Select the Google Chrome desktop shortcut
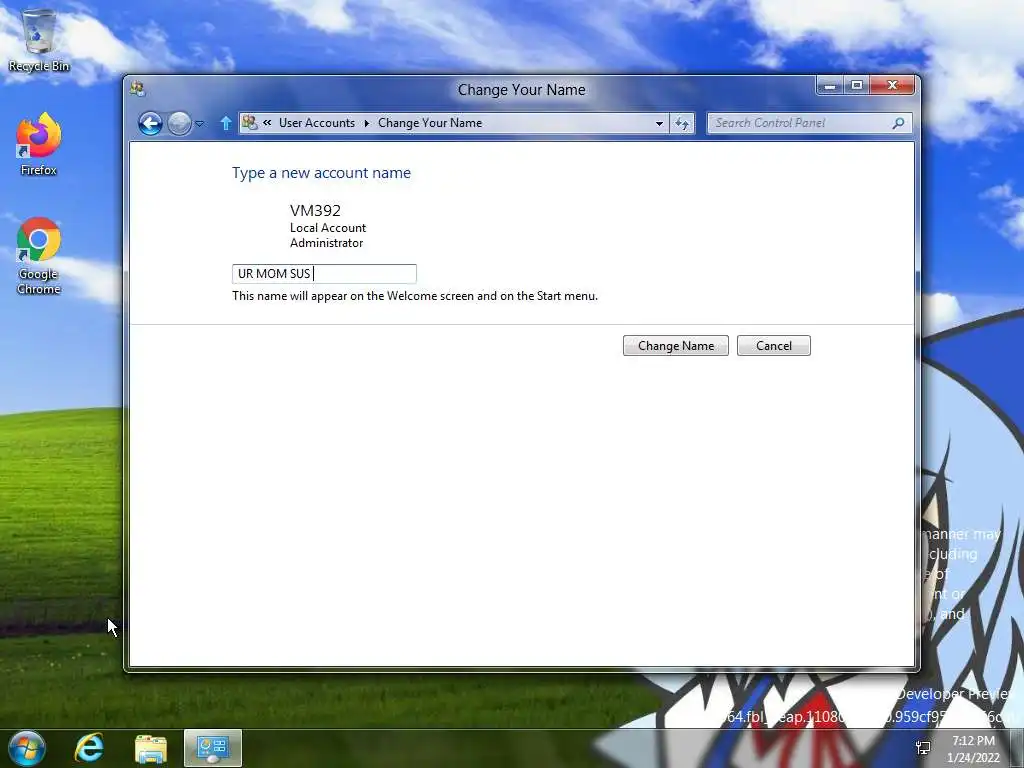 tap(39, 256)
